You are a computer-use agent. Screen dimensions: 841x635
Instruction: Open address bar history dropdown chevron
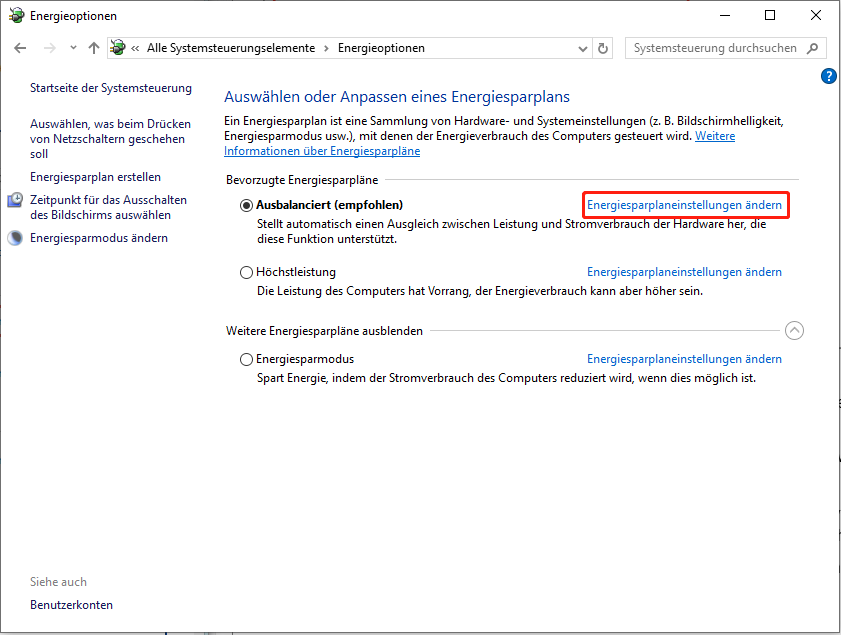[x=583, y=48]
